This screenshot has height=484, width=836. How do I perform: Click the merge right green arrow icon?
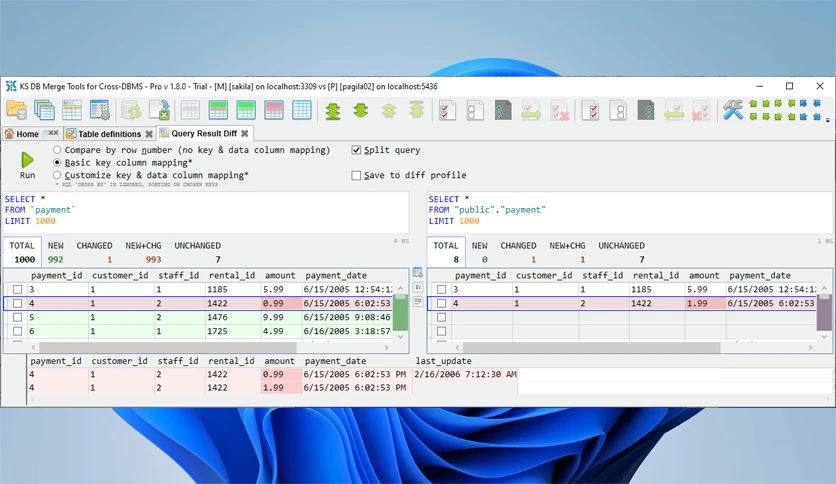(x=531, y=111)
